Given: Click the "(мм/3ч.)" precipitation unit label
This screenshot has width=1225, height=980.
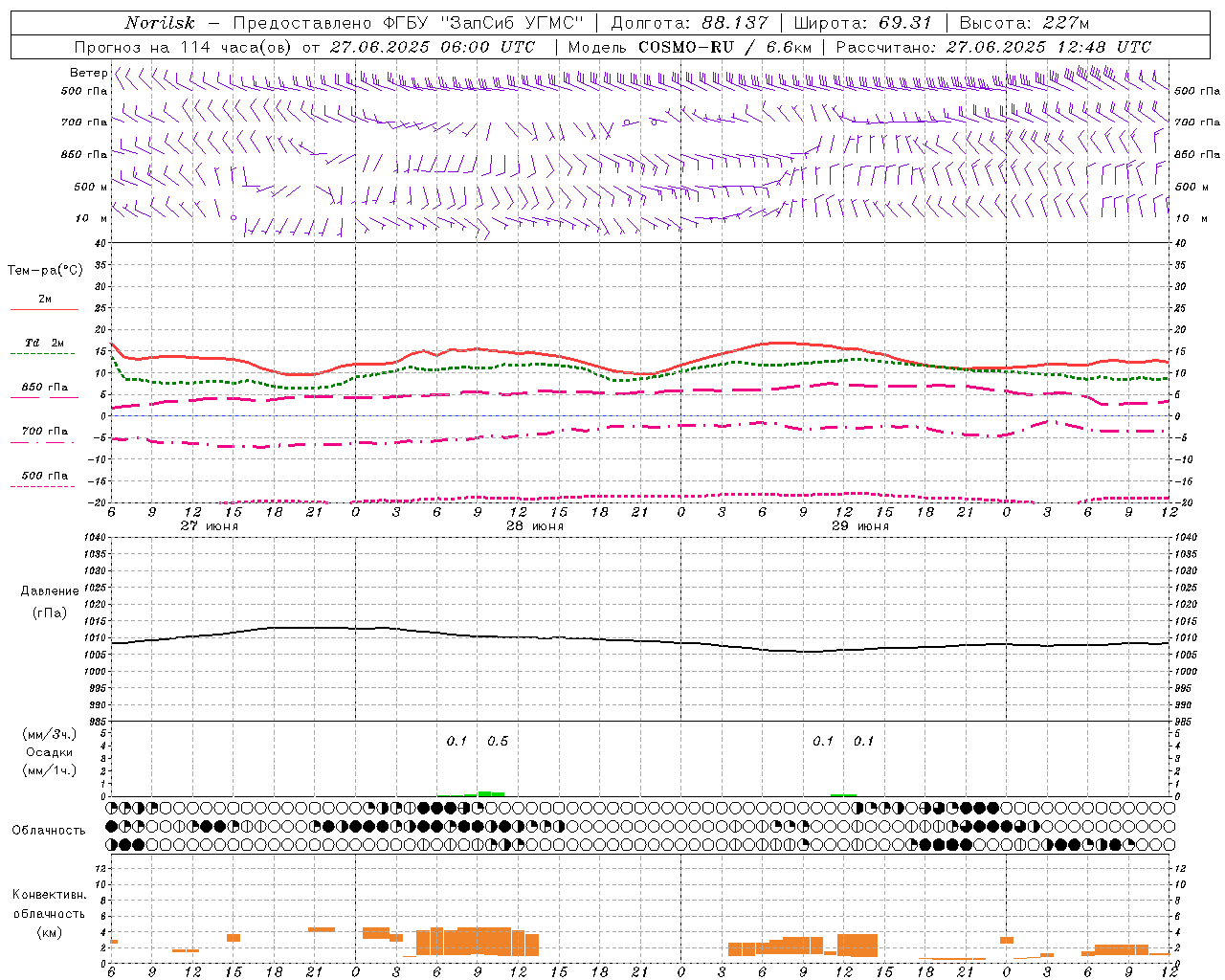Looking at the screenshot, I should click(50, 734).
